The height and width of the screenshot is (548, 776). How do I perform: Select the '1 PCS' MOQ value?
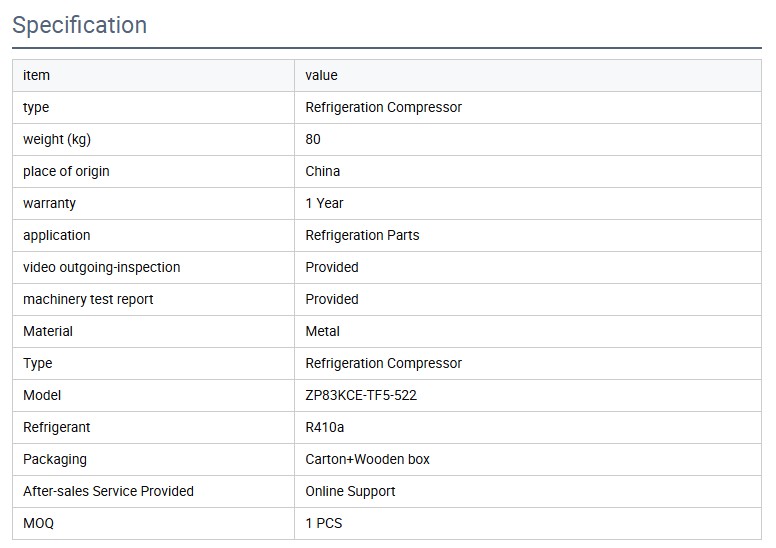(324, 523)
